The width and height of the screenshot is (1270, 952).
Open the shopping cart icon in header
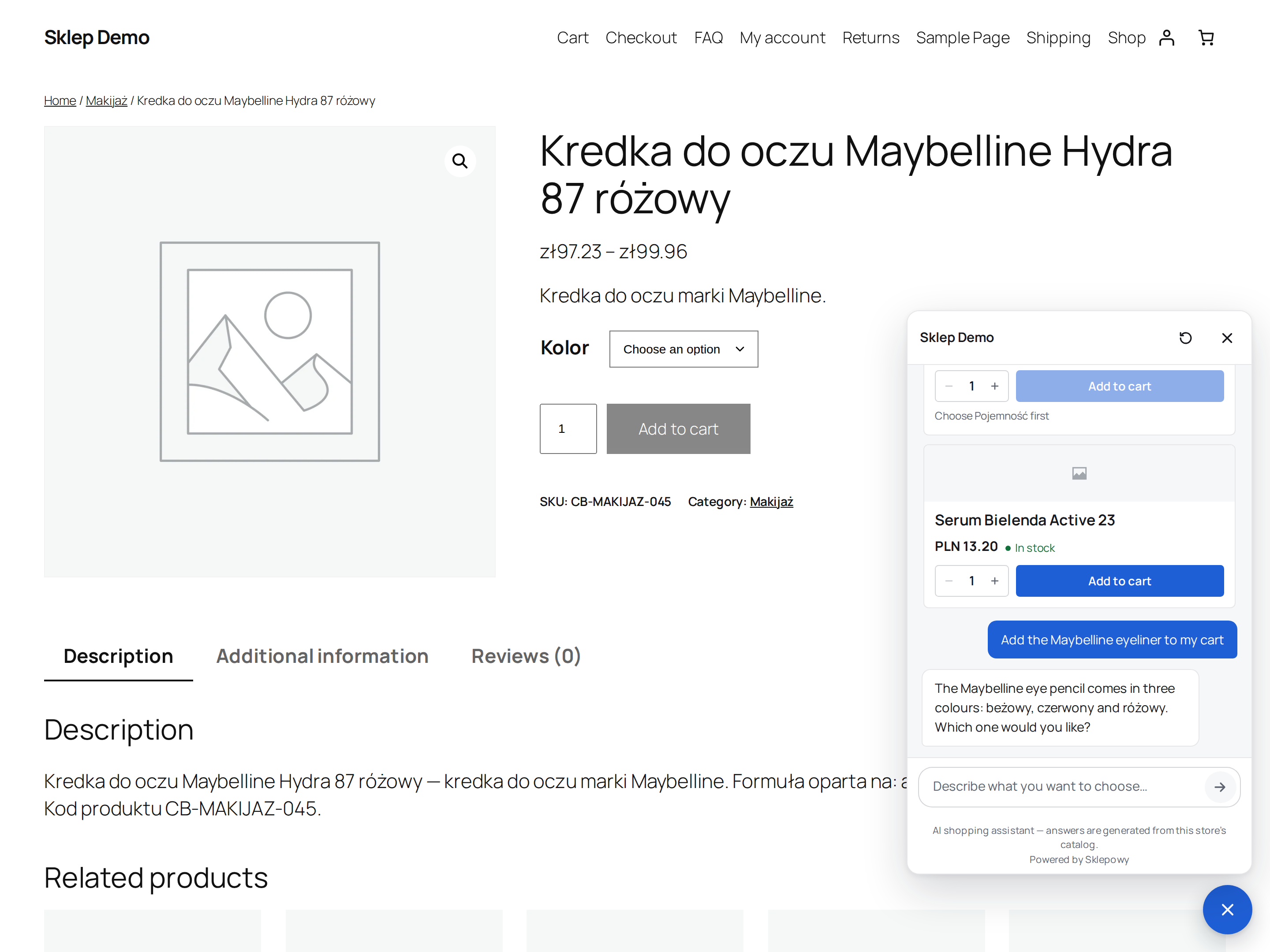(x=1206, y=38)
